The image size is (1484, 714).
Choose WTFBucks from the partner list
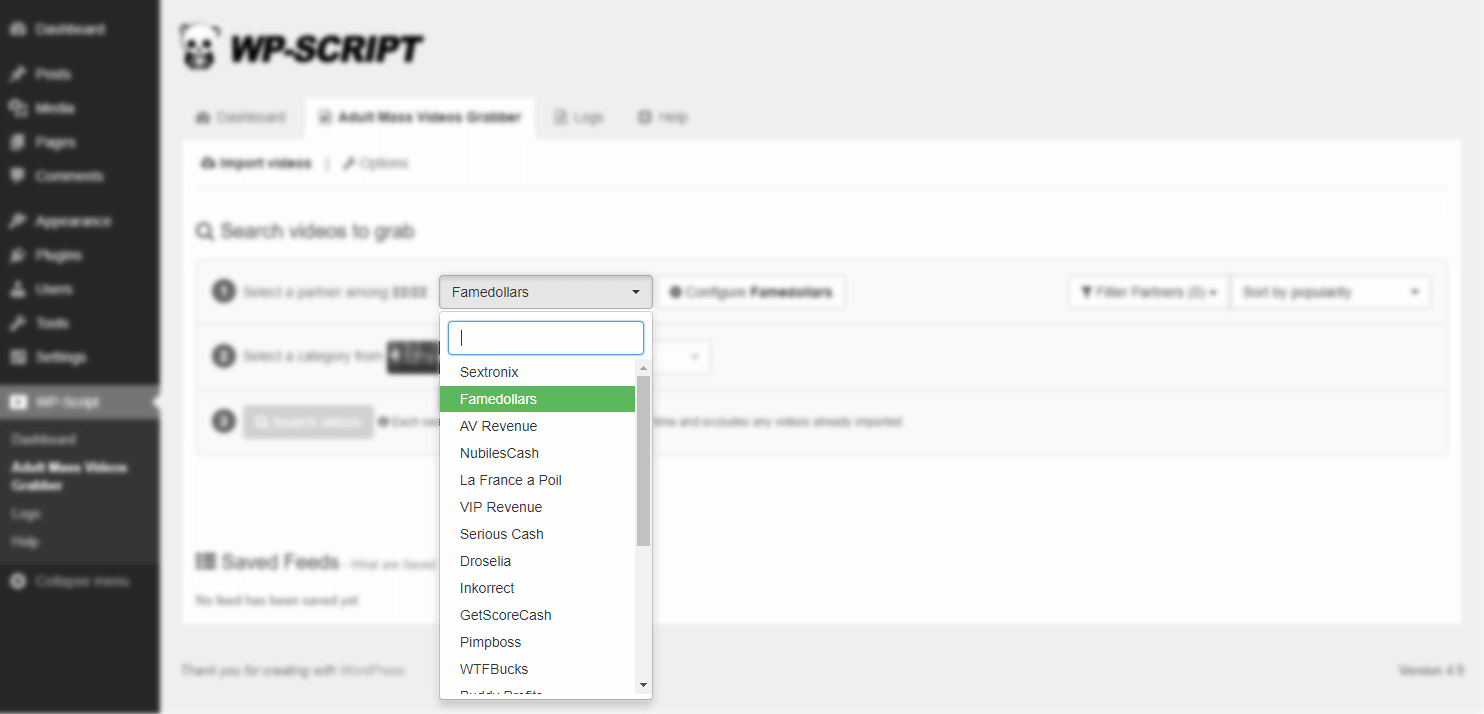(538, 669)
